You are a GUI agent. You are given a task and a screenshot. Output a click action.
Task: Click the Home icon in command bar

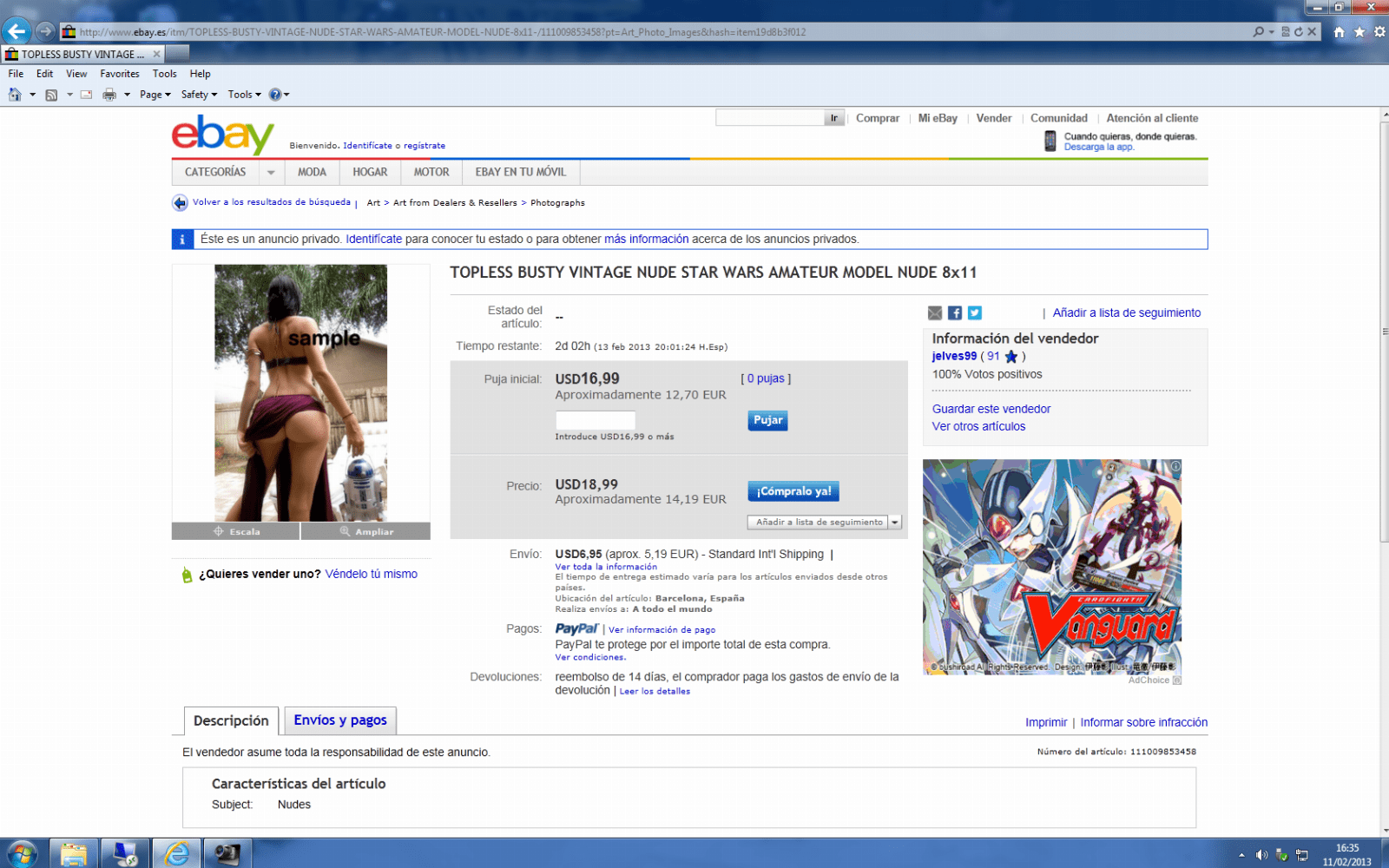coord(15,95)
